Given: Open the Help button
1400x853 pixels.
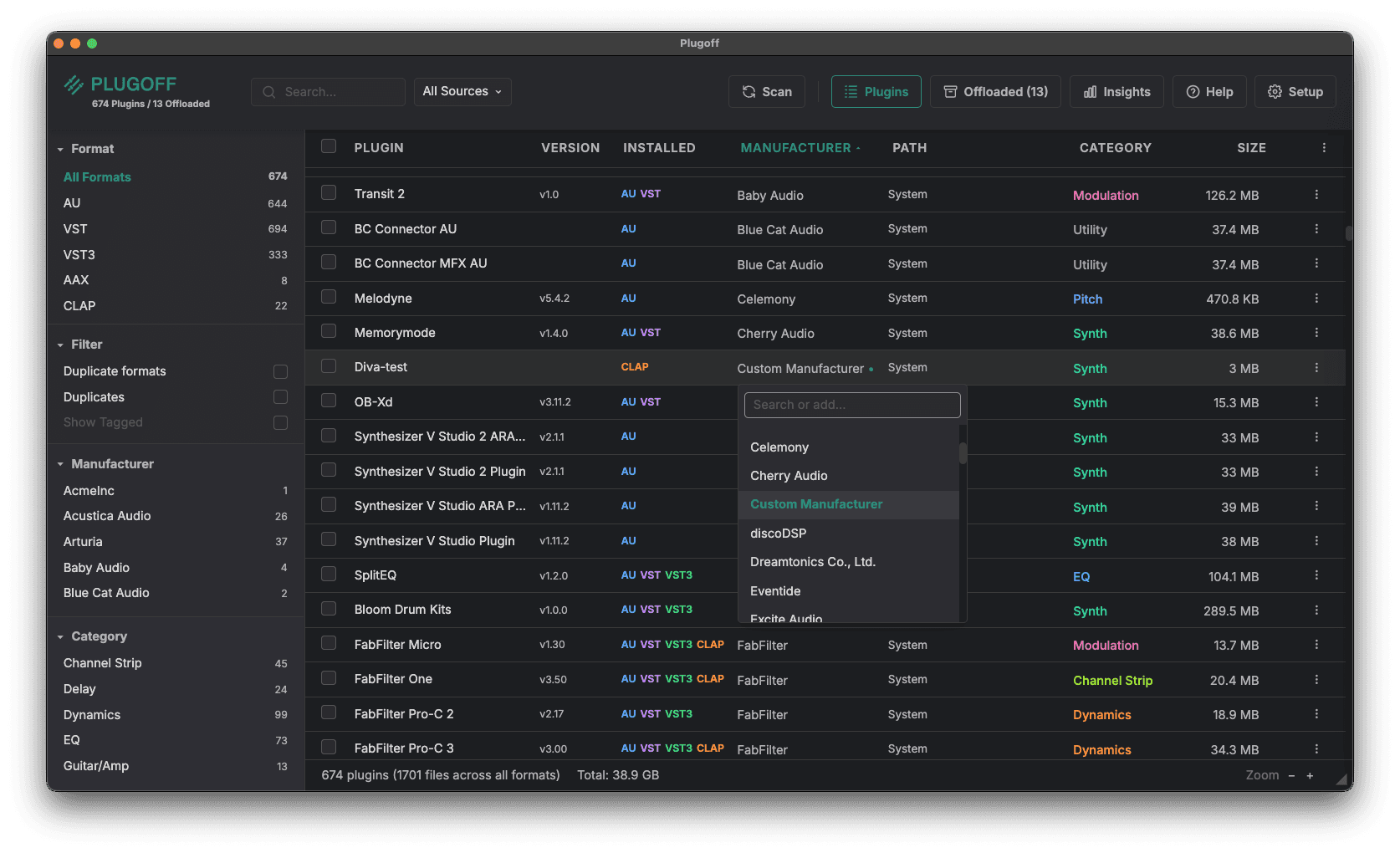Looking at the screenshot, I should click(x=1209, y=92).
